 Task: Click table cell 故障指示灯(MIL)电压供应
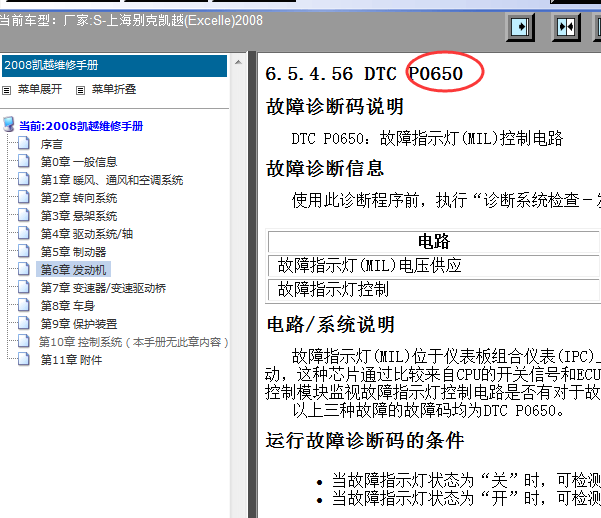pos(434,265)
